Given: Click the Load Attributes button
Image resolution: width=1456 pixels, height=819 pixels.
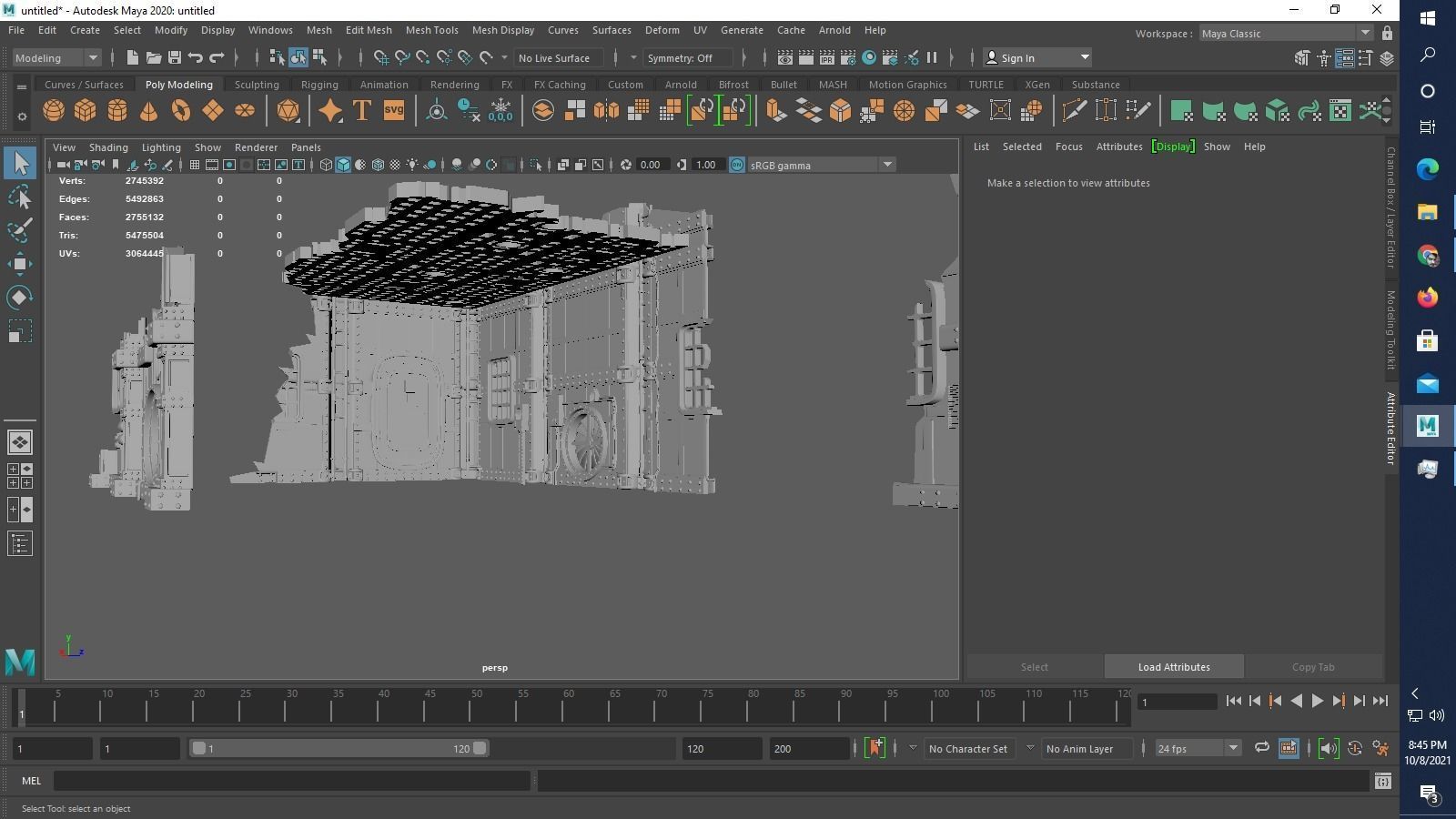Looking at the screenshot, I should 1174,667.
